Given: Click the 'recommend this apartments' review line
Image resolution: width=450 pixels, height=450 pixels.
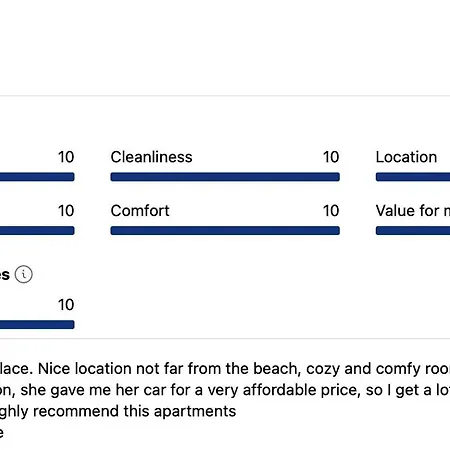Looking at the screenshot, I should point(118,411).
